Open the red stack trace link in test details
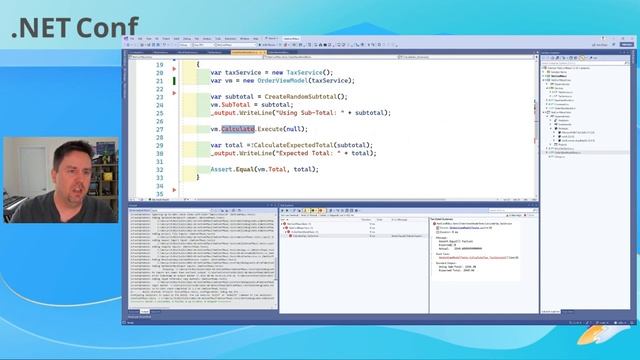The height and width of the screenshot is (360, 640). coord(472,258)
